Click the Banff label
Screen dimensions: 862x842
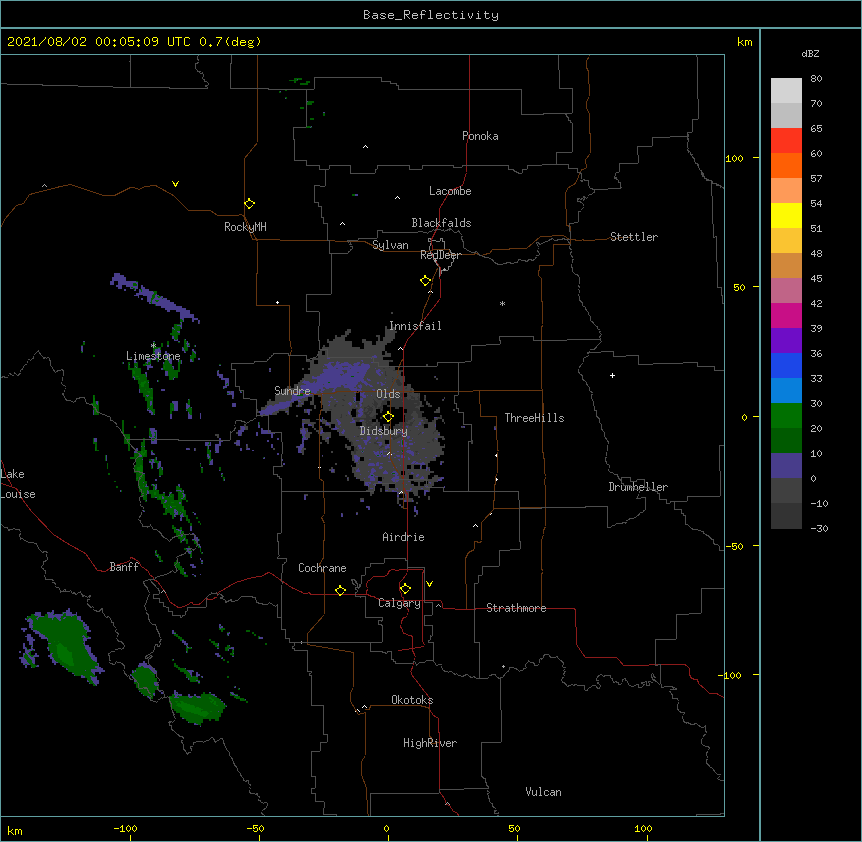[124, 567]
